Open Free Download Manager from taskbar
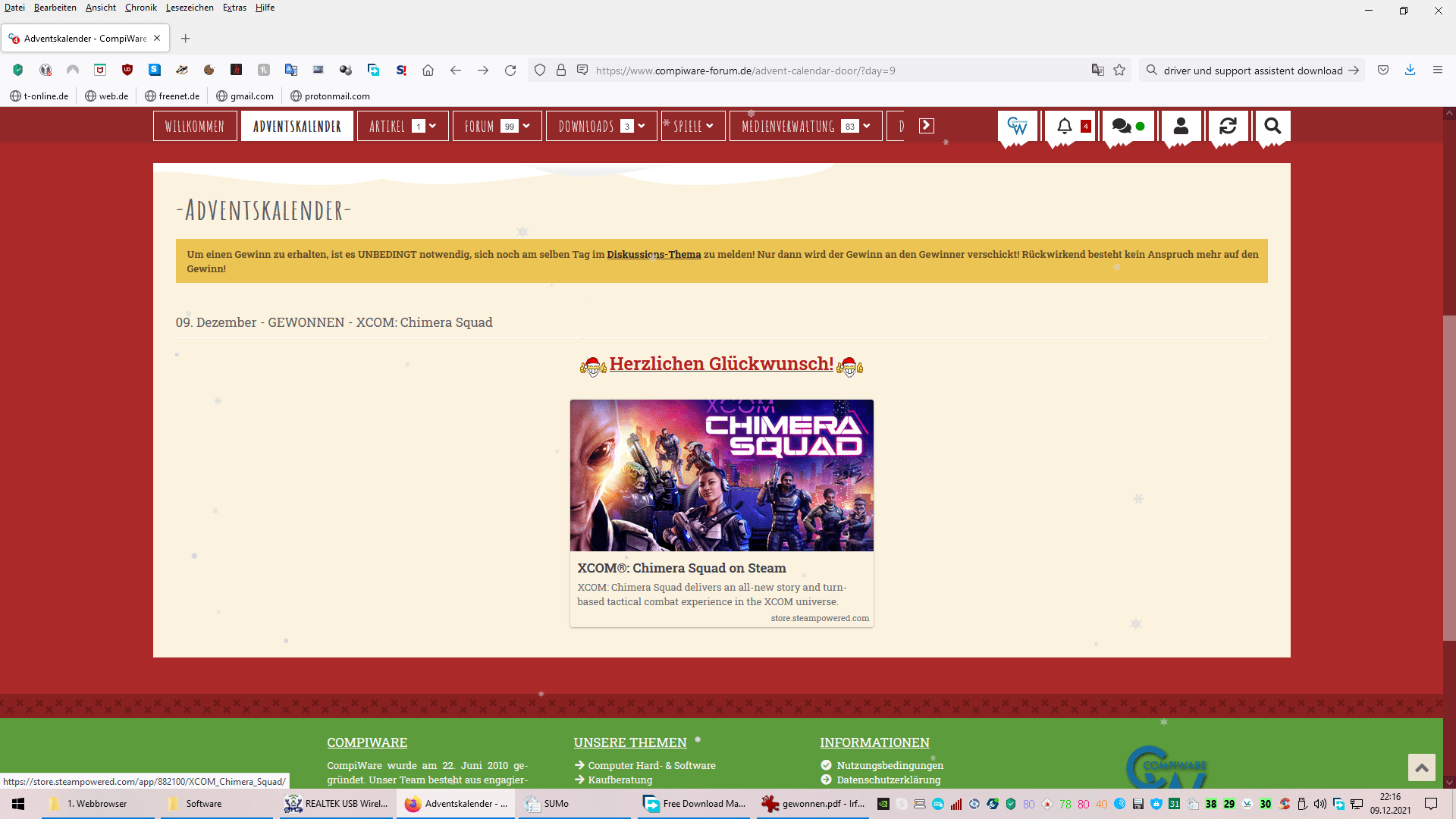This screenshot has height=819, width=1456. [693, 803]
